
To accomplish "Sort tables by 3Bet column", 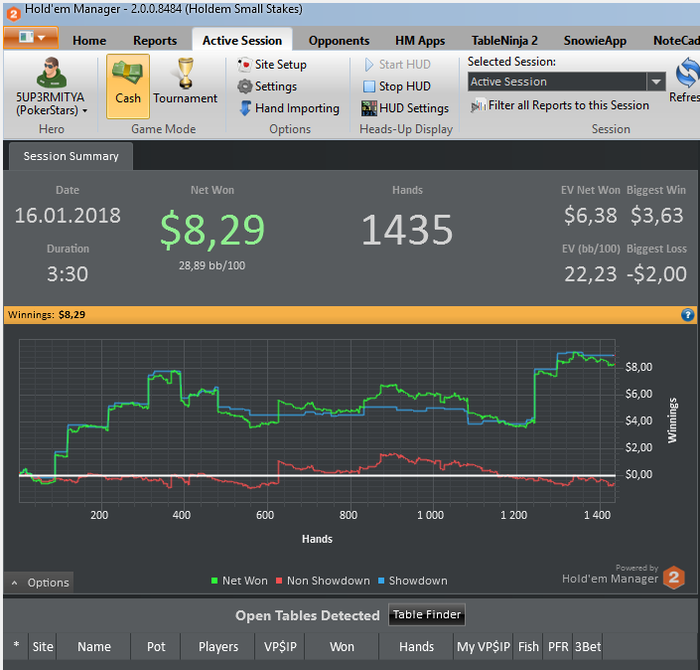I will (x=588, y=646).
